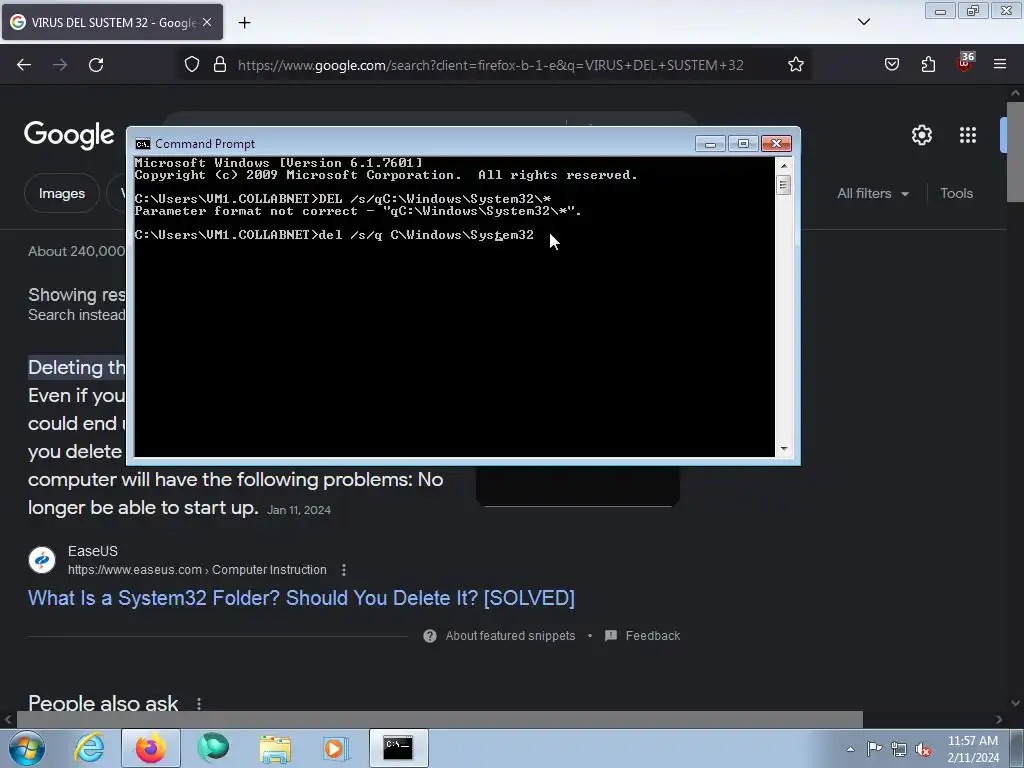The image size is (1024, 768).
Task: Bookmark this page with the star
Action: pos(795,65)
